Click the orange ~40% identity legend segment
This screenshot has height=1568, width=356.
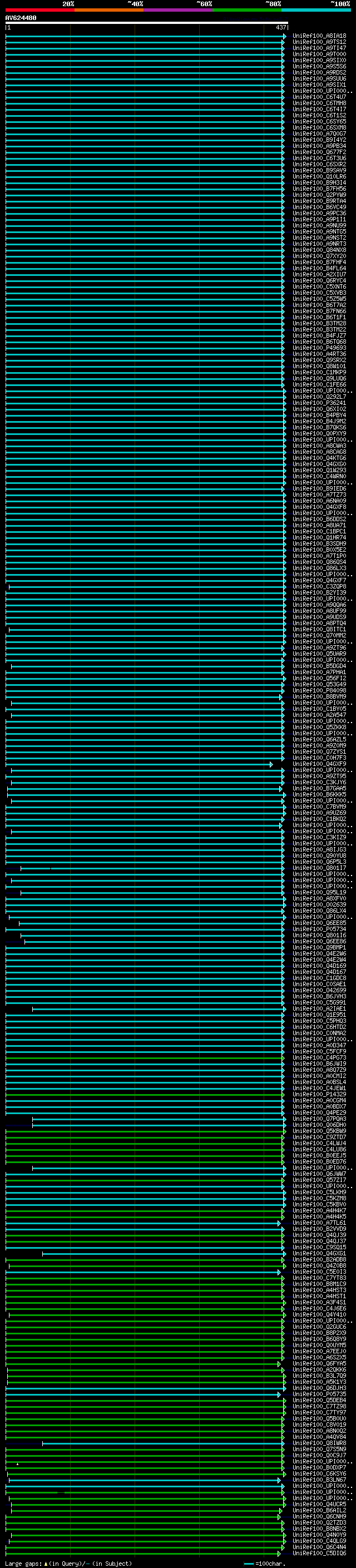point(109,10)
